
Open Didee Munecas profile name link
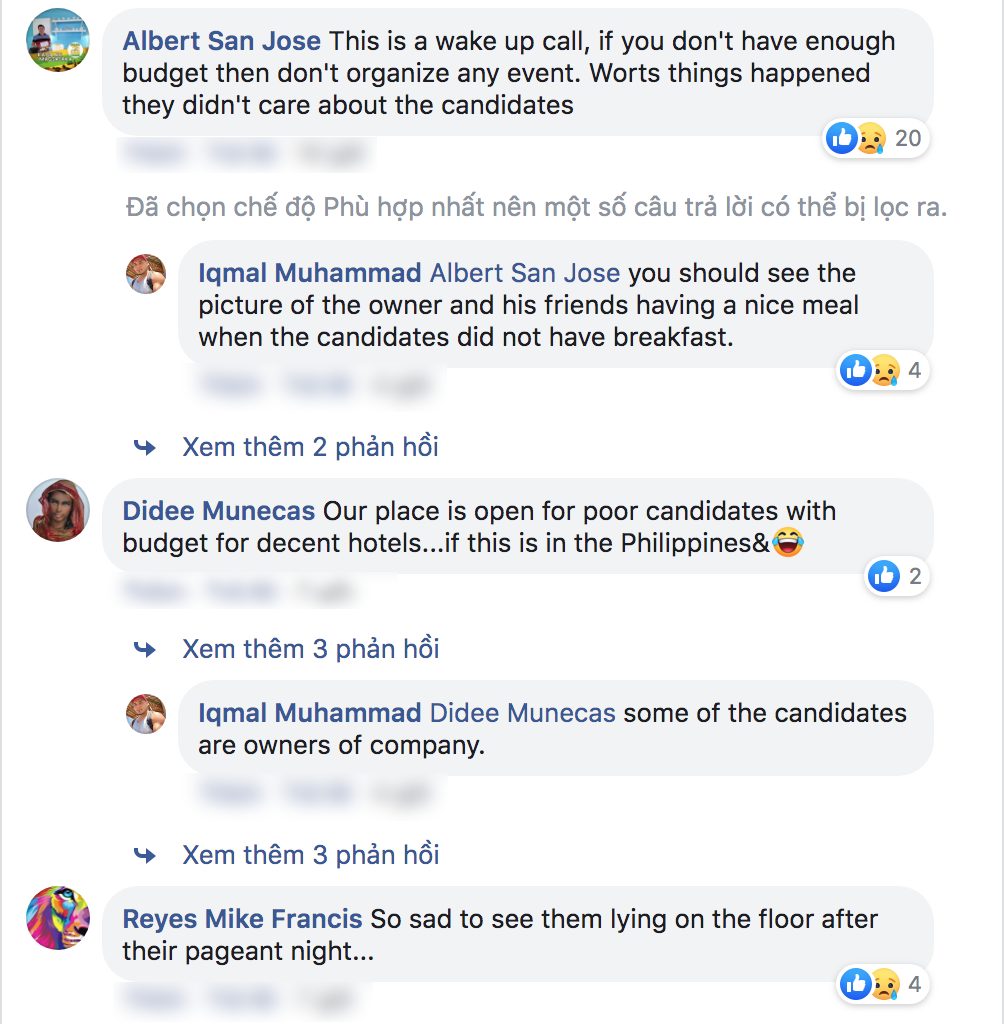(218, 511)
